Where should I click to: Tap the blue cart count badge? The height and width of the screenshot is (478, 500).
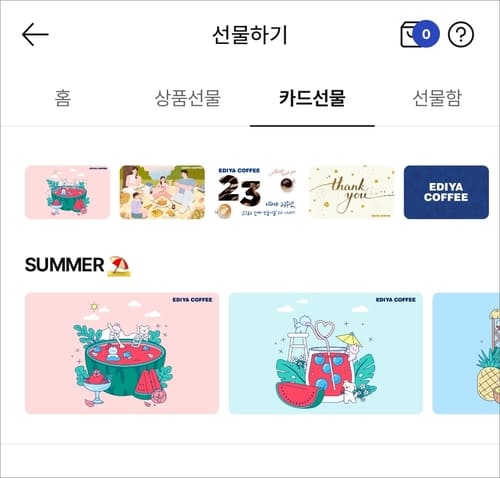click(426, 34)
